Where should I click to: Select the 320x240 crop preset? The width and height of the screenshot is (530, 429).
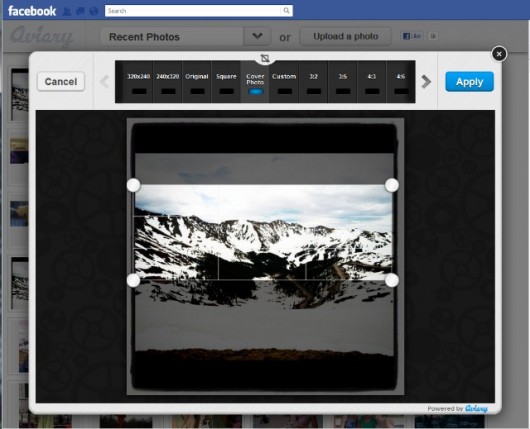[138, 81]
